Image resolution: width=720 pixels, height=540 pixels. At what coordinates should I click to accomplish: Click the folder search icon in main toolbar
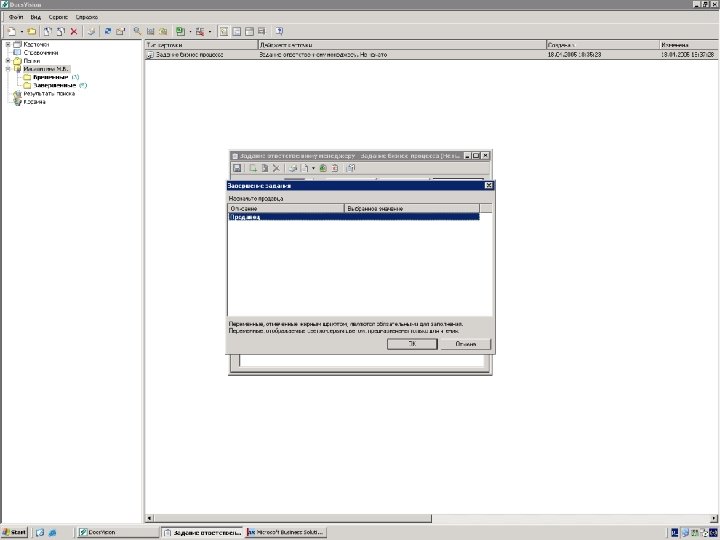tap(163, 31)
